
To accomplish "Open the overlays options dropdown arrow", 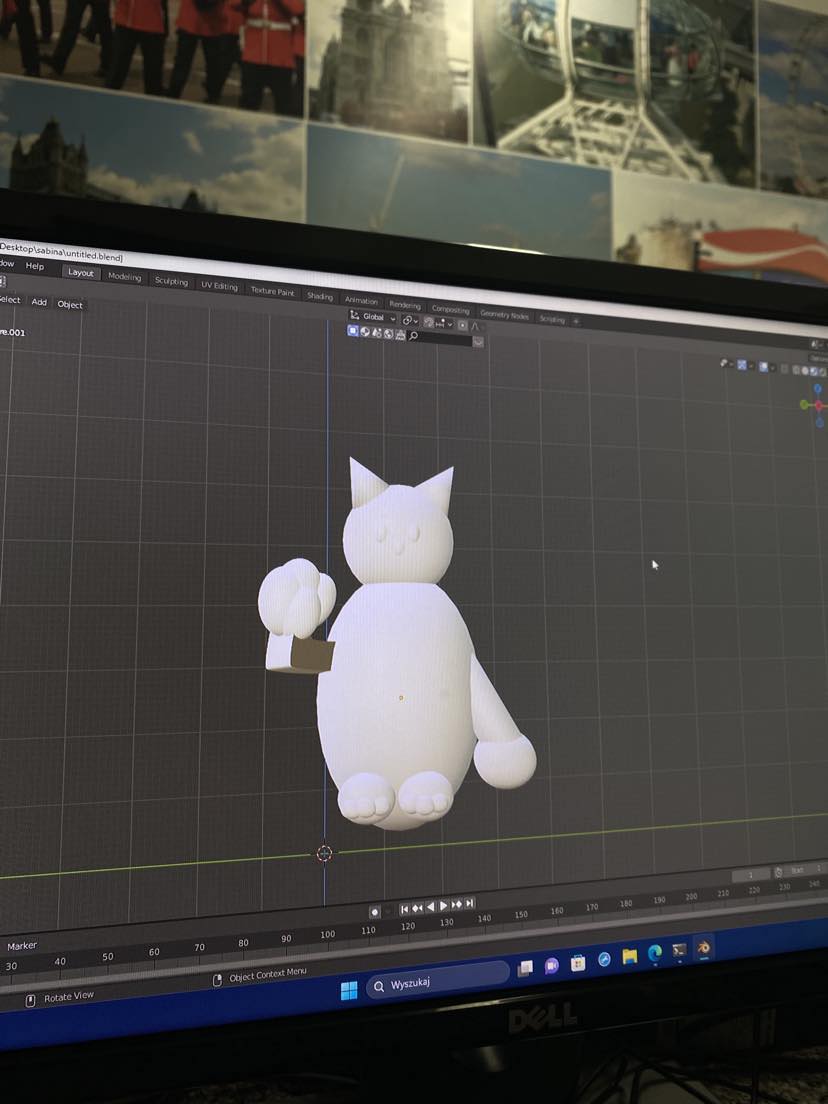I will point(772,368).
